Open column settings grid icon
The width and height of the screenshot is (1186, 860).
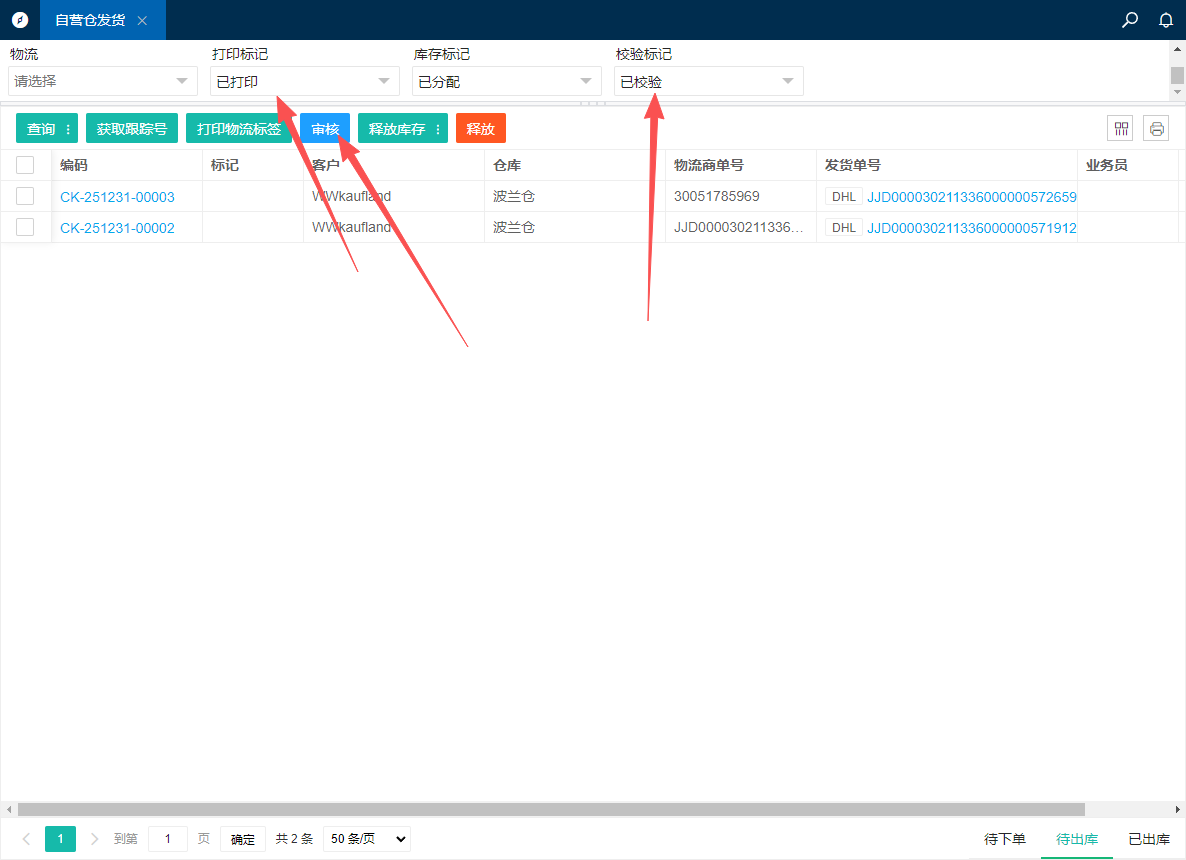(1121, 128)
